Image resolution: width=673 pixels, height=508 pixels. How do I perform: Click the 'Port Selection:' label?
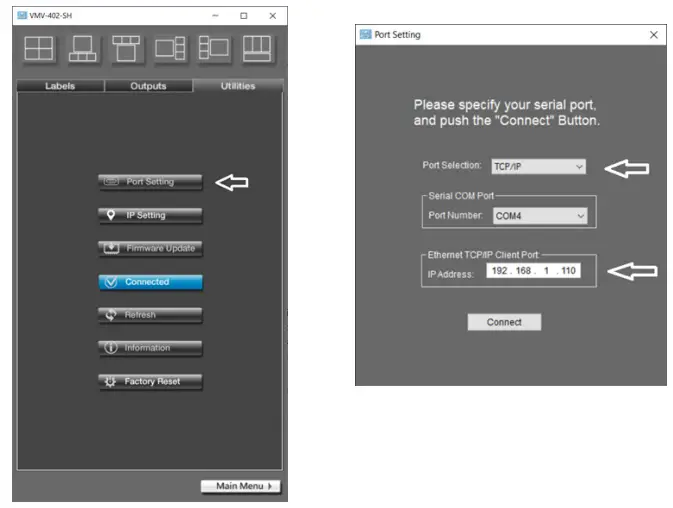point(452,165)
